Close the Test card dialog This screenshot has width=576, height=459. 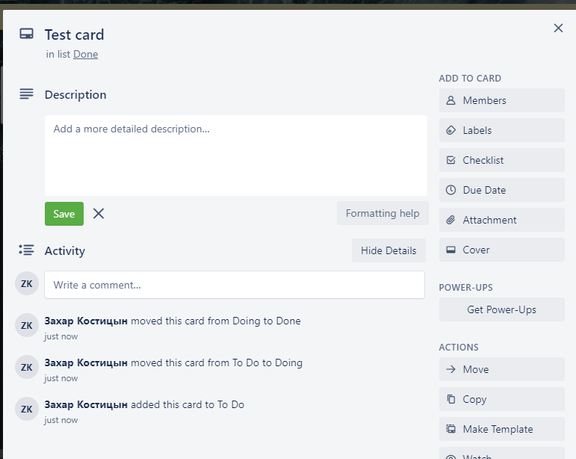pos(558,28)
